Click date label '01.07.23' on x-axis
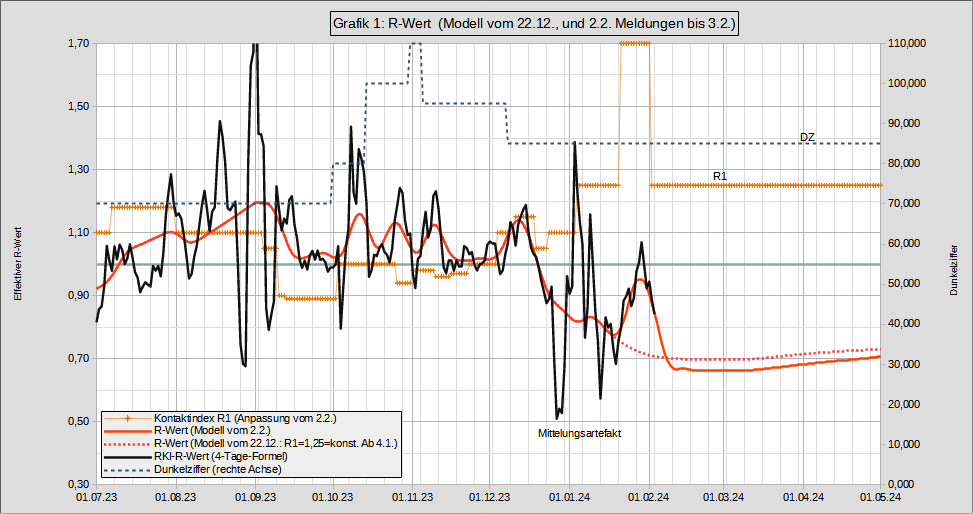 97,497
